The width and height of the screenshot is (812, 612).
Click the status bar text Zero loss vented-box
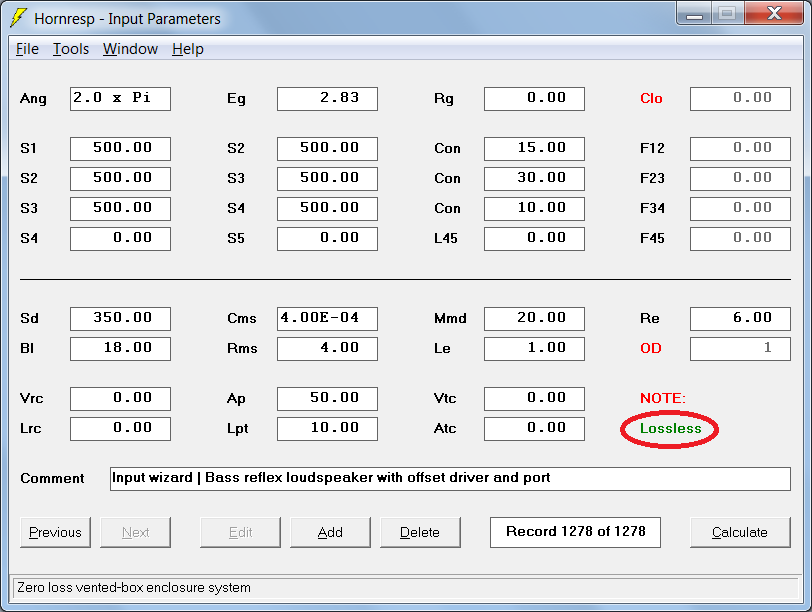[134, 588]
